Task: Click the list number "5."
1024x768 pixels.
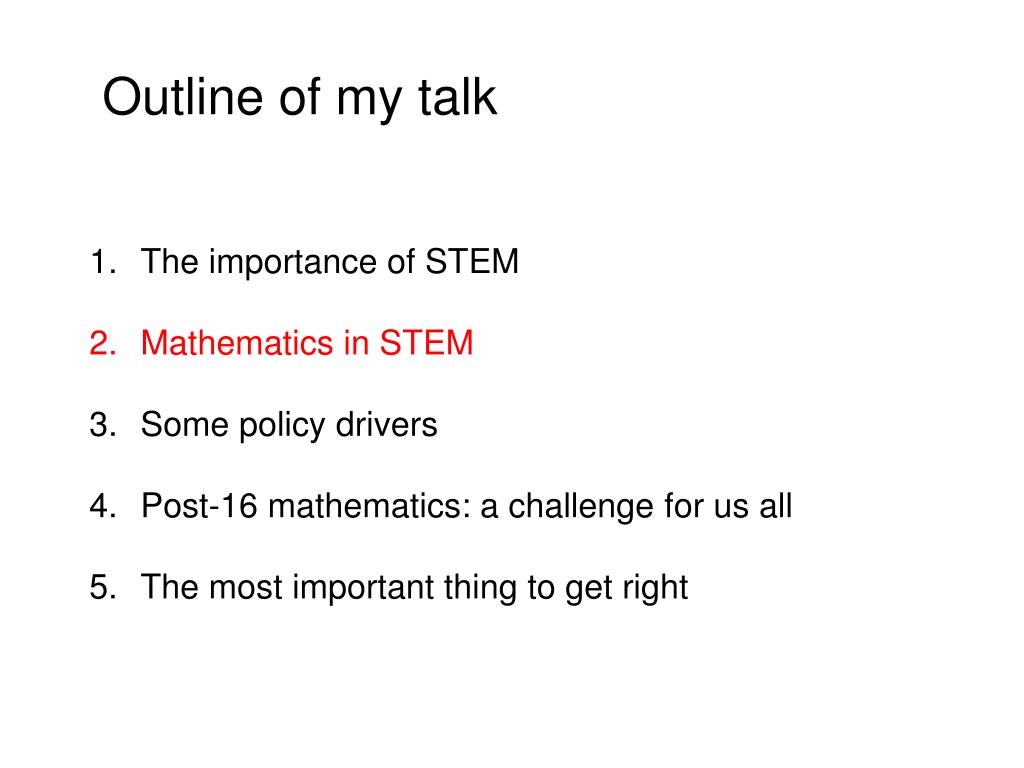Action: click(x=103, y=587)
